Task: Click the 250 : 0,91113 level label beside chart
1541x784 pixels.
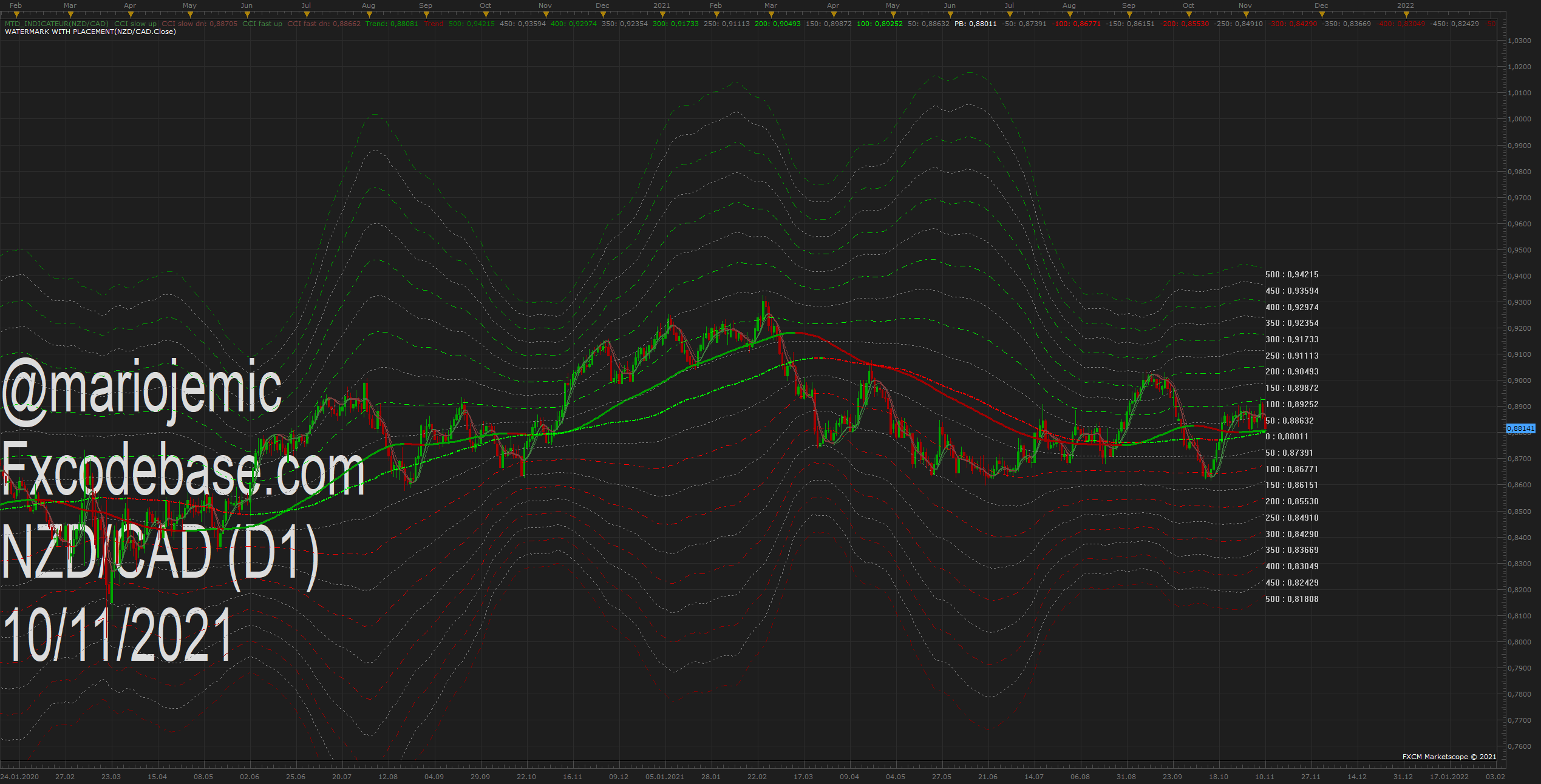Action: coord(1292,356)
